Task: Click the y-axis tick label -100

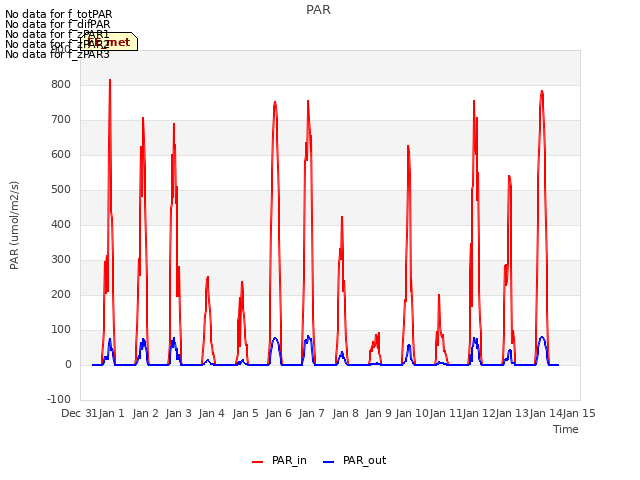Action: click(59, 400)
